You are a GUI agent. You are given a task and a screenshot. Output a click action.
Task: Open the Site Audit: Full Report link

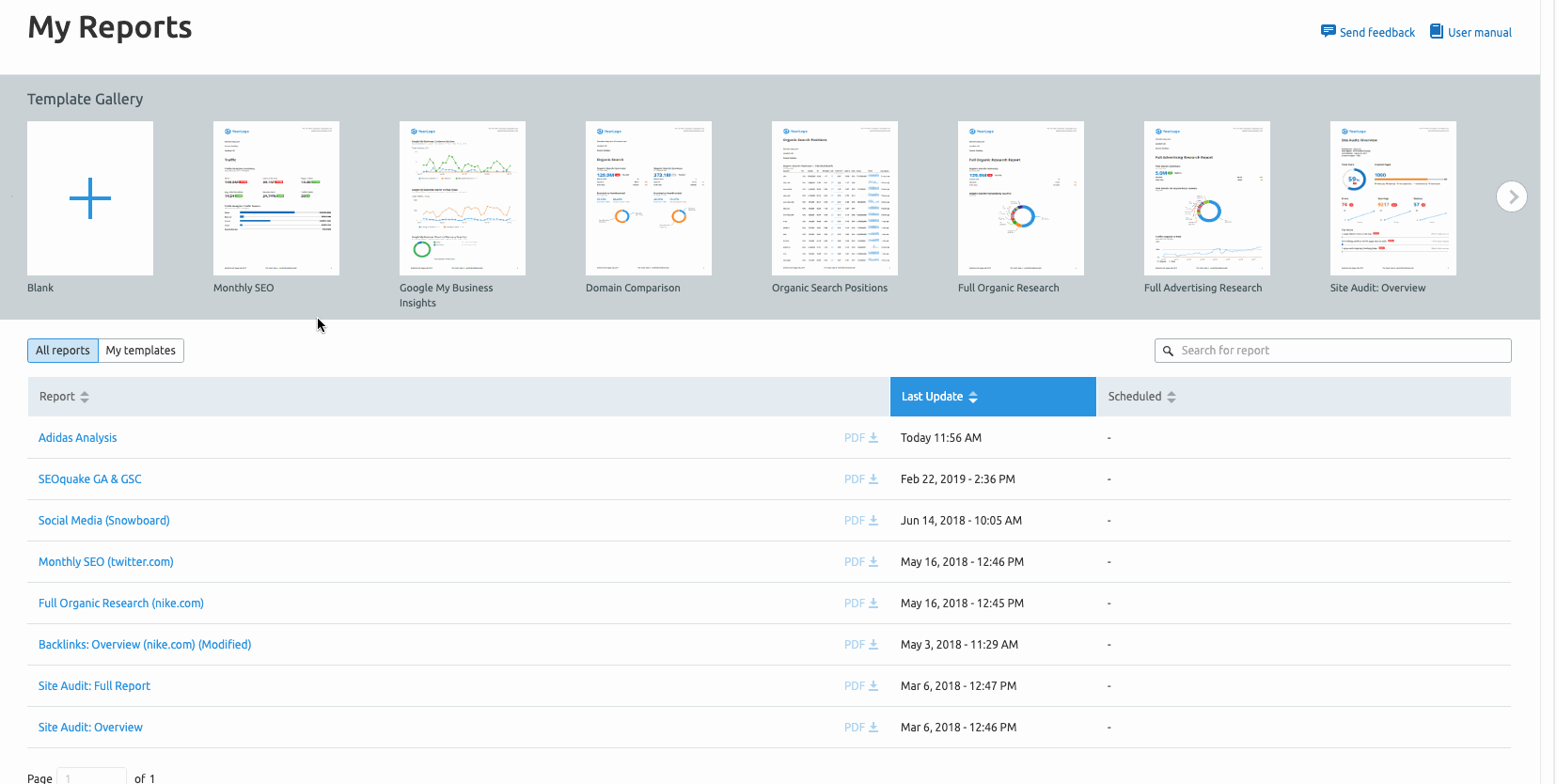(94, 686)
